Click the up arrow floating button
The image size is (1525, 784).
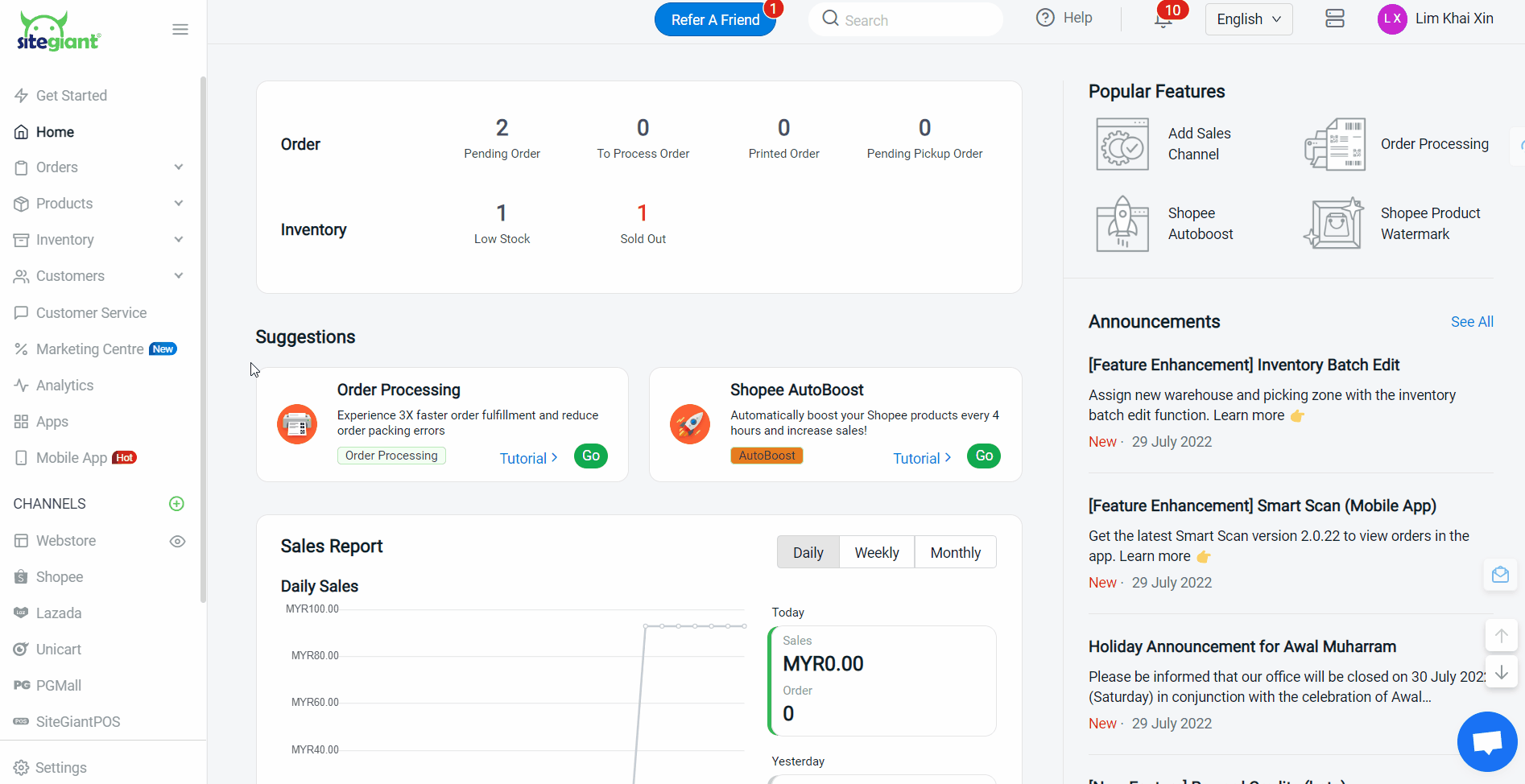pyautogui.click(x=1502, y=635)
